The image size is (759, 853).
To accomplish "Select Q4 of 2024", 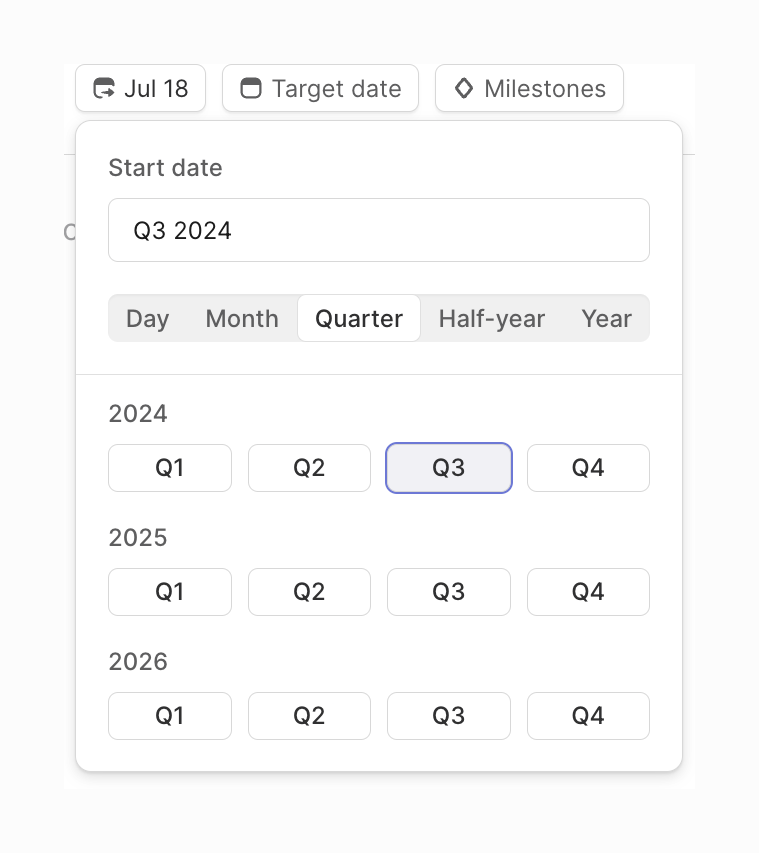I will click(x=588, y=467).
